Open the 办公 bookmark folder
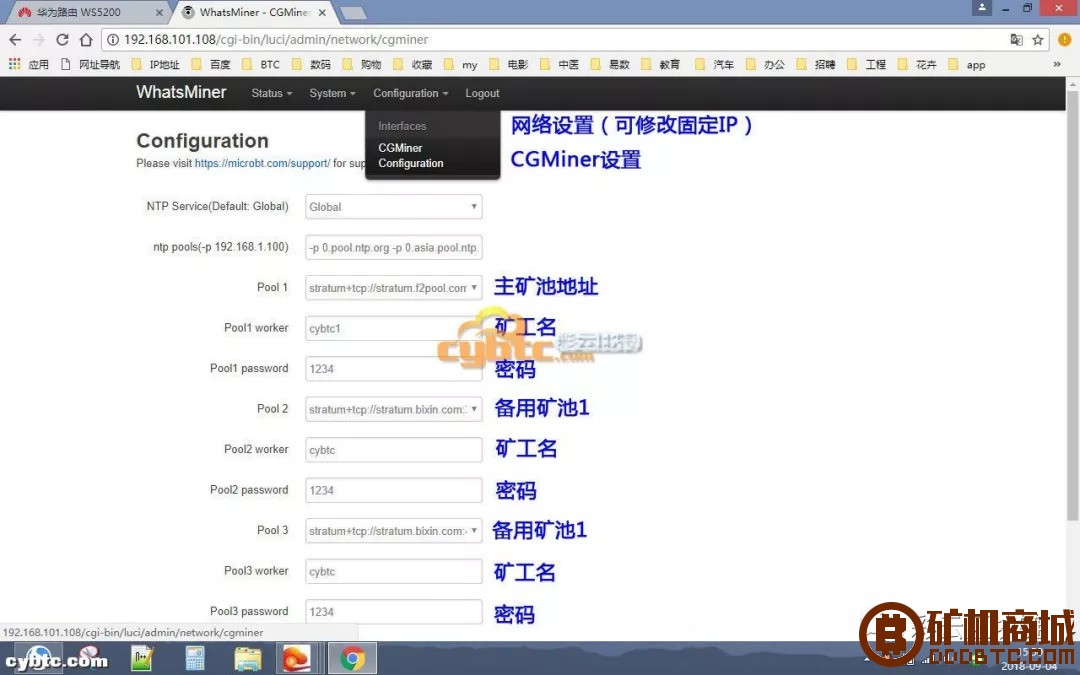Viewport: 1080px width, 675px height. tap(765, 64)
